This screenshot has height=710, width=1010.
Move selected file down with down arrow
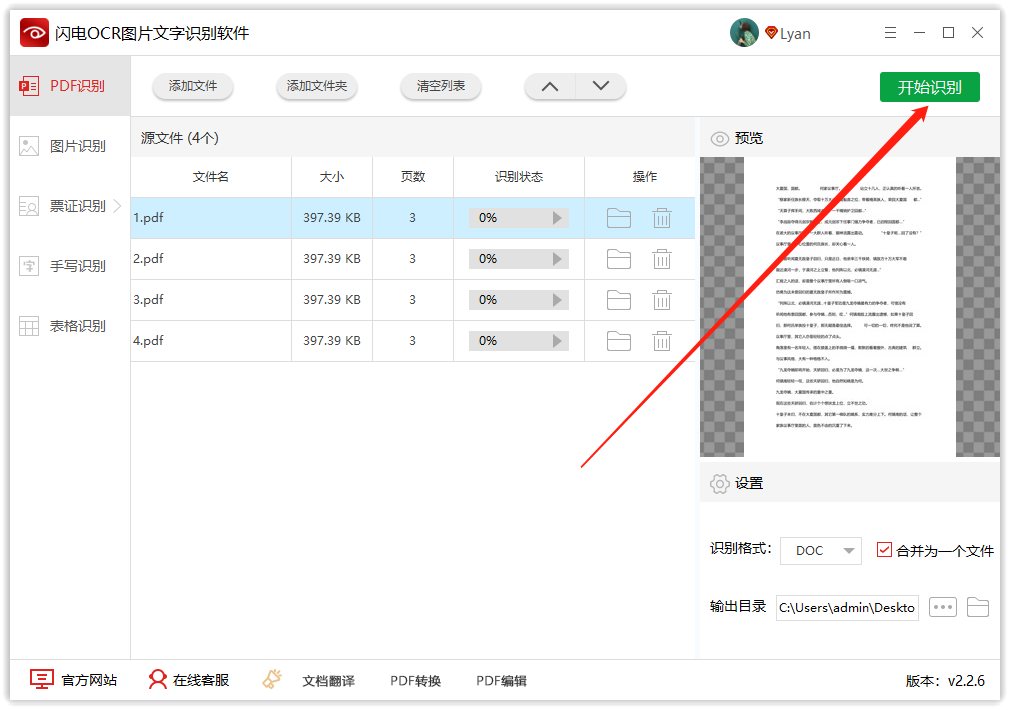(600, 86)
